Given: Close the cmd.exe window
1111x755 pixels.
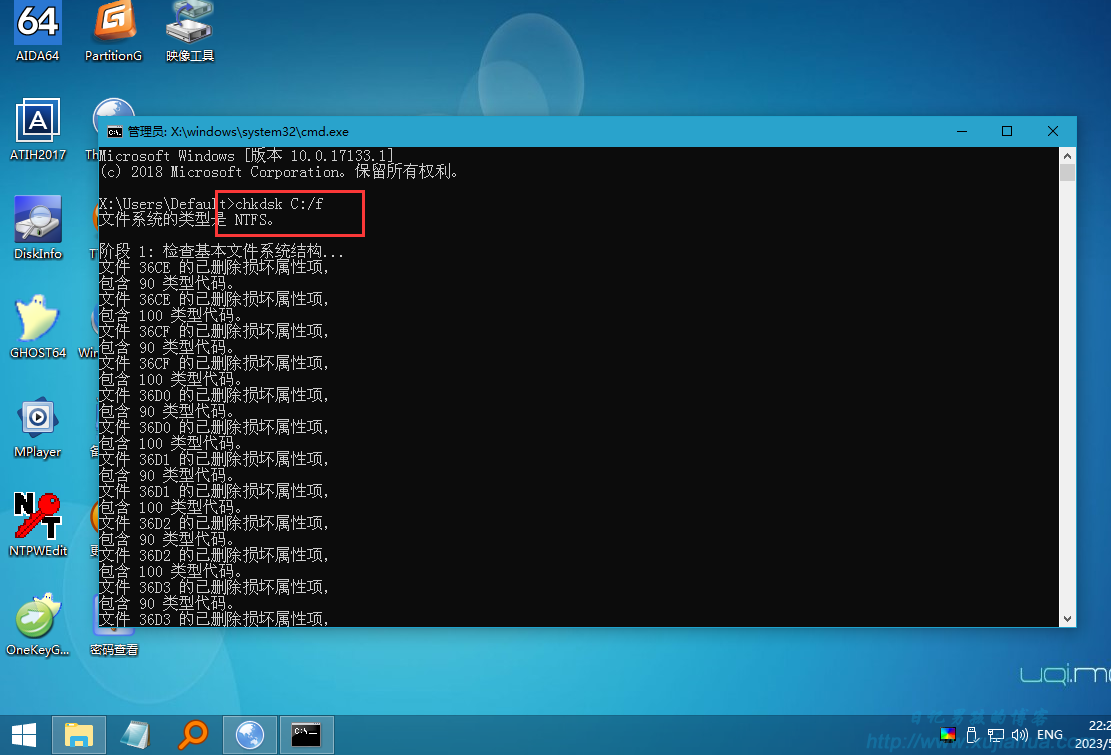Looking at the screenshot, I should coord(1053,132).
